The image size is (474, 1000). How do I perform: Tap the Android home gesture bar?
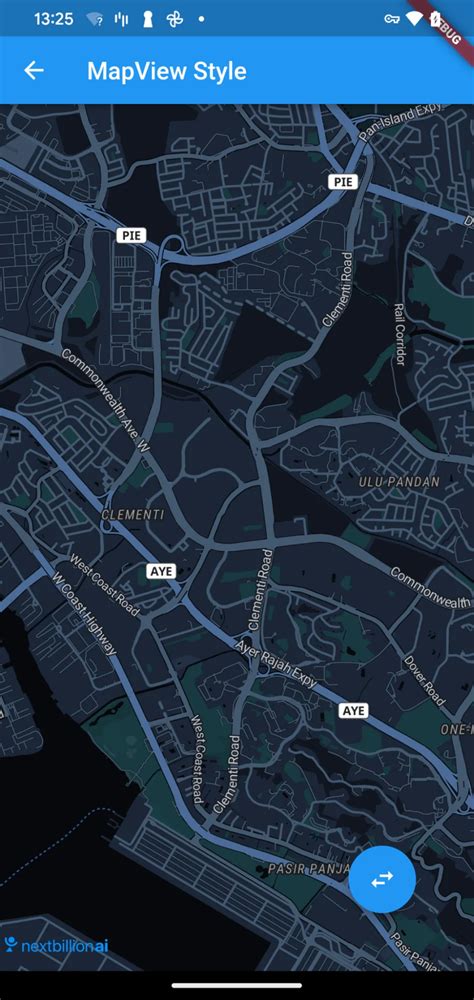(x=237, y=986)
